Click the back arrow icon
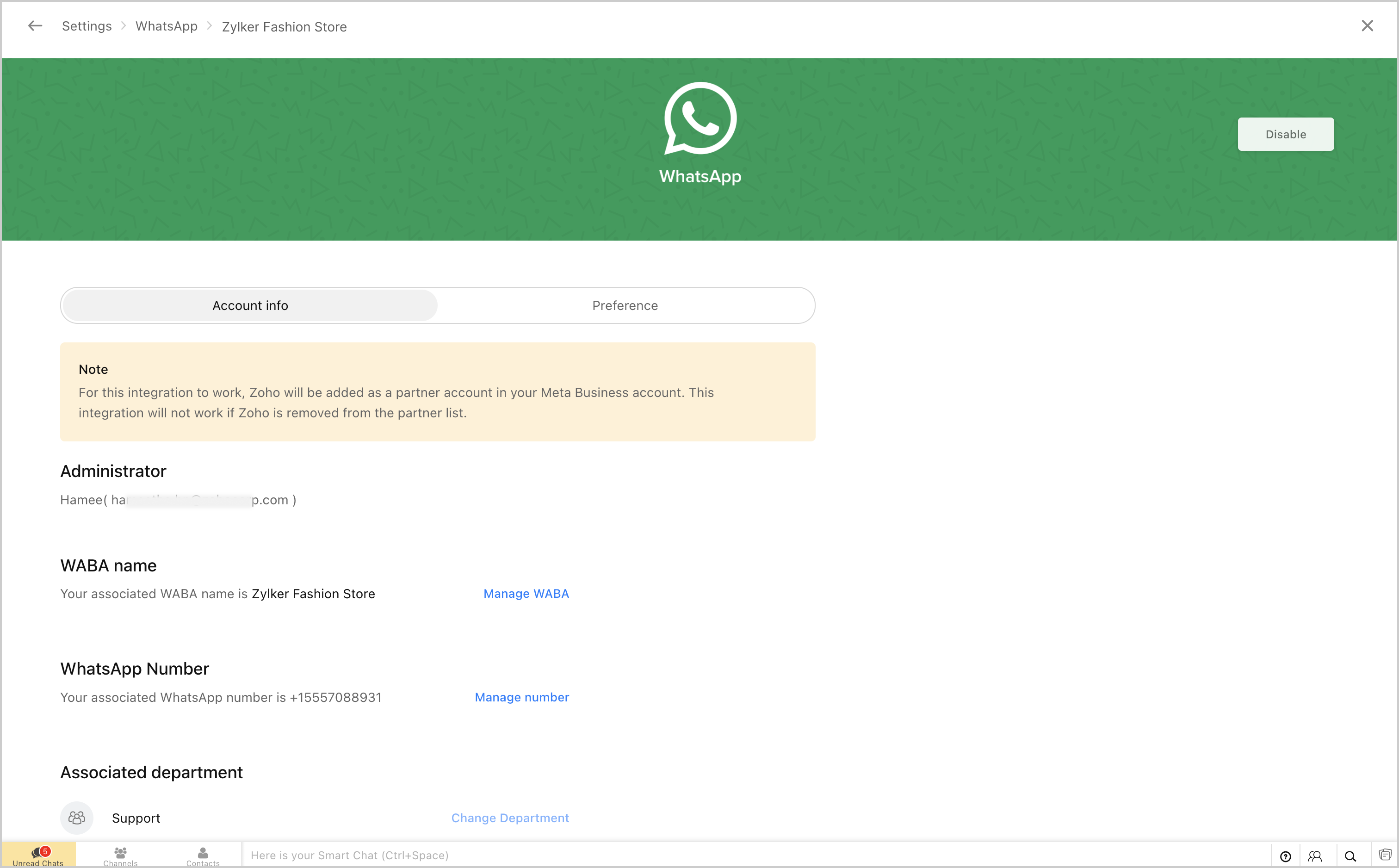 [x=35, y=26]
